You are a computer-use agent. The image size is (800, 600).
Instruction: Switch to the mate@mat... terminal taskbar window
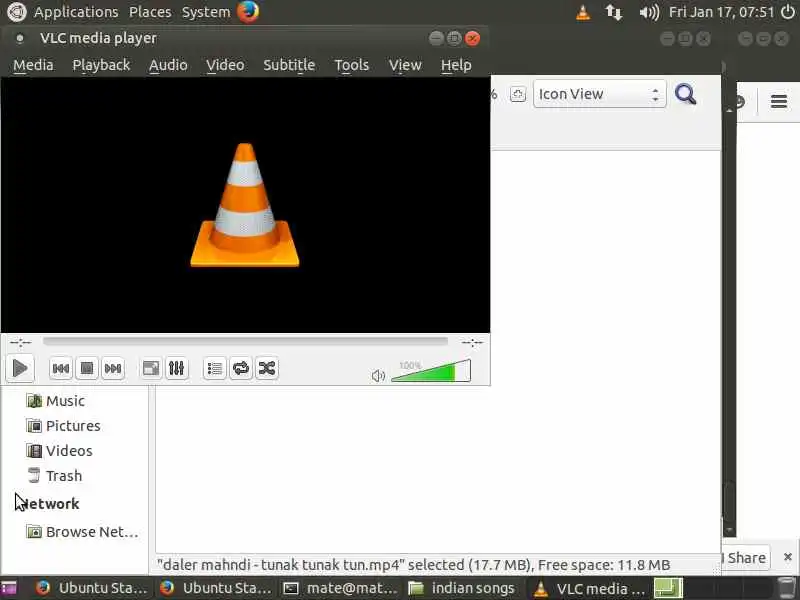point(340,588)
